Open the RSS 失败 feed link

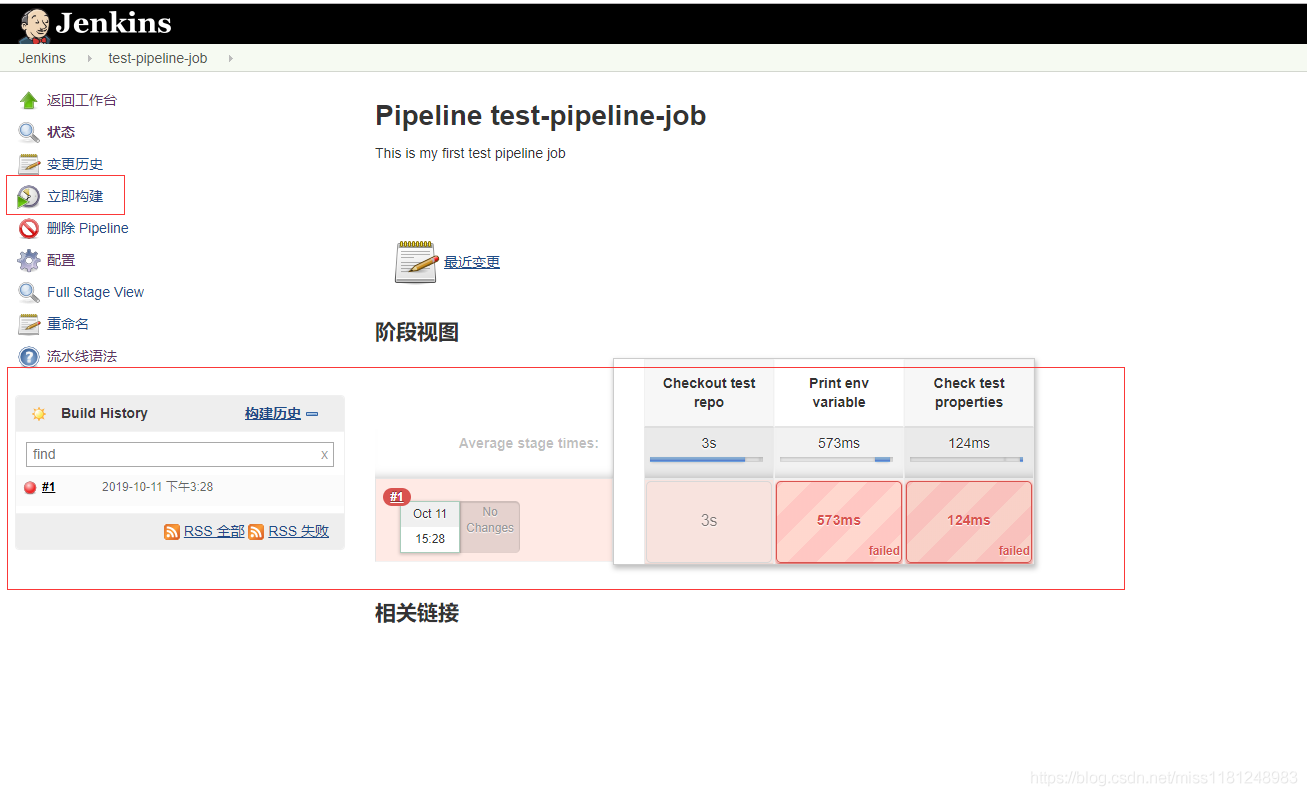pyautogui.click(x=298, y=532)
